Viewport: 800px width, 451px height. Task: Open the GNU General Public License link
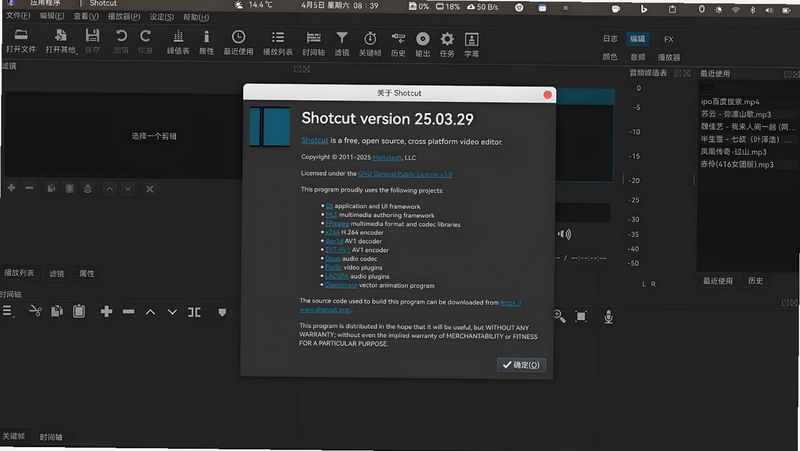(x=405, y=174)
